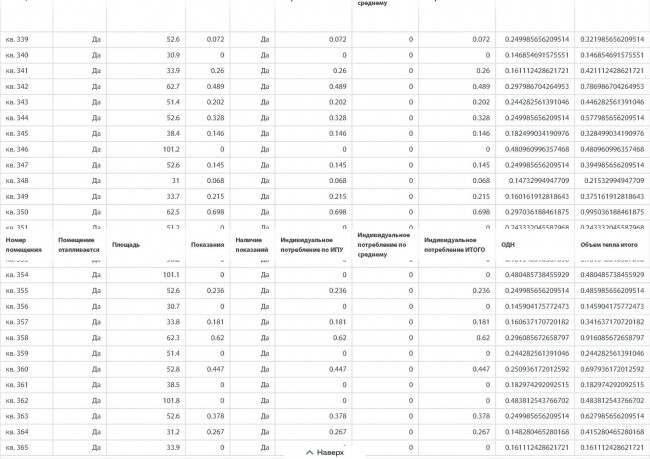Click the total value 0.321985656209514

pos(612,39)
